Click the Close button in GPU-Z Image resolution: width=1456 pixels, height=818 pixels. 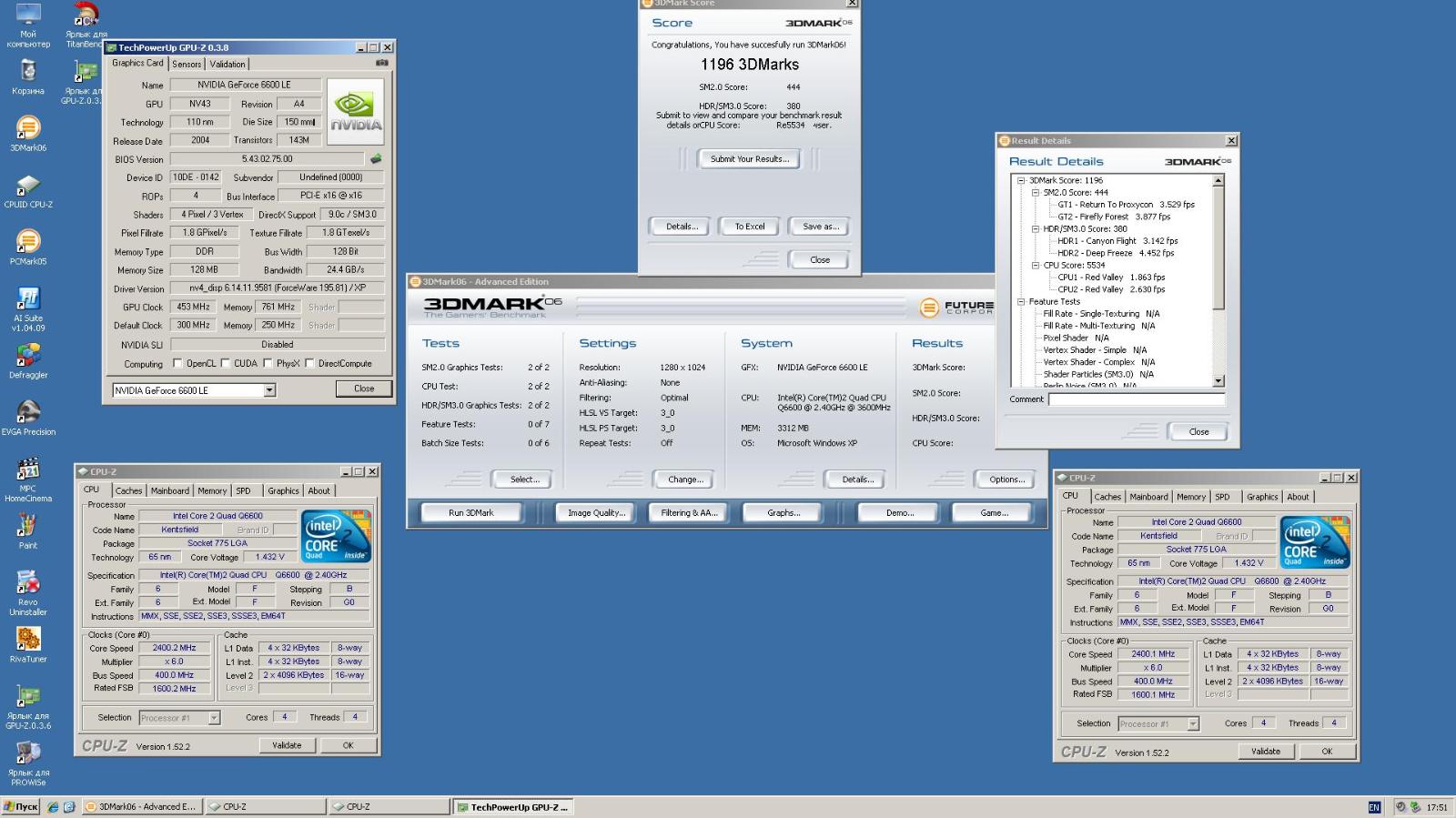point(364,389)
